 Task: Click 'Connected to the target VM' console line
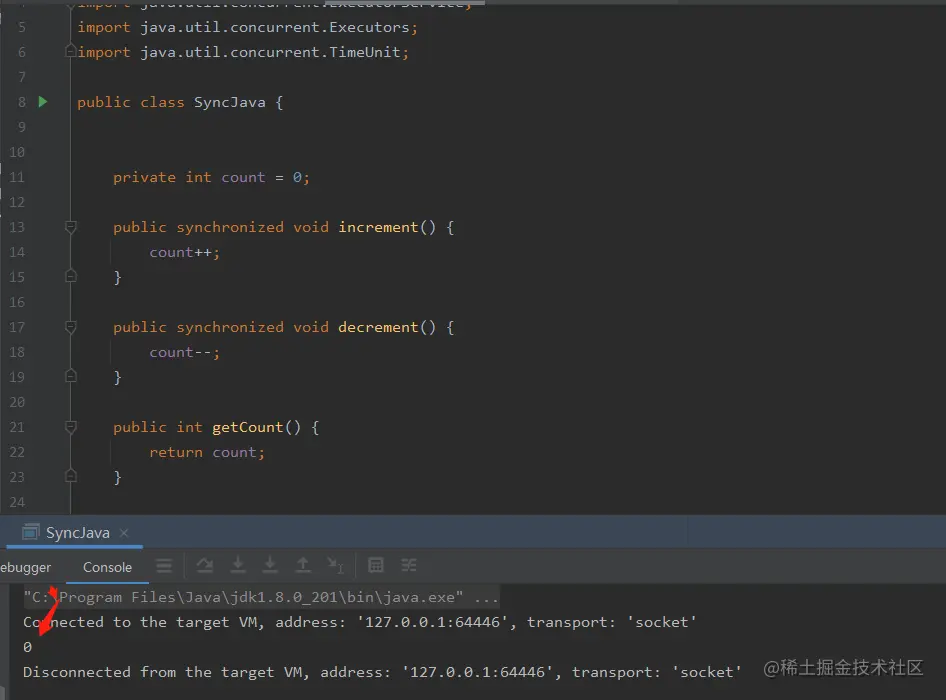click(x=360, y=622)
